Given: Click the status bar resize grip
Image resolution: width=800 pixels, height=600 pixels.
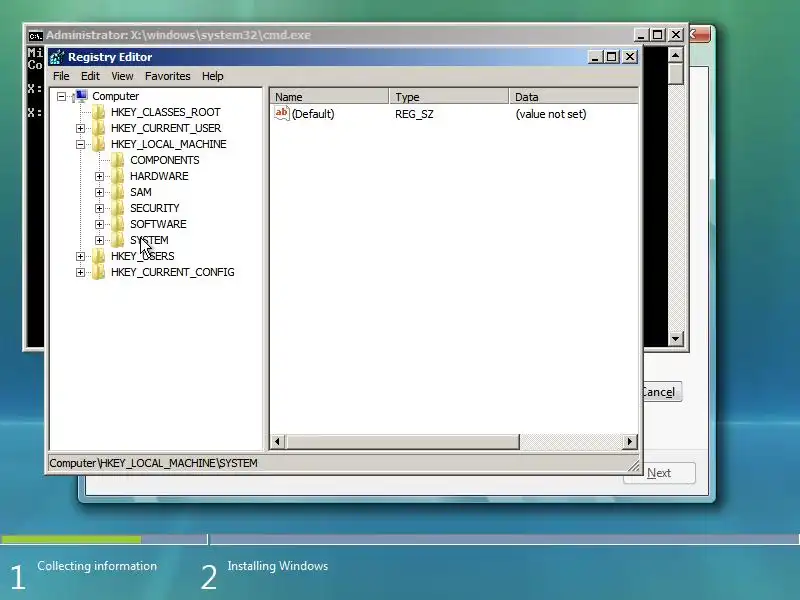Looking at the screenshot, I should 633,465.
